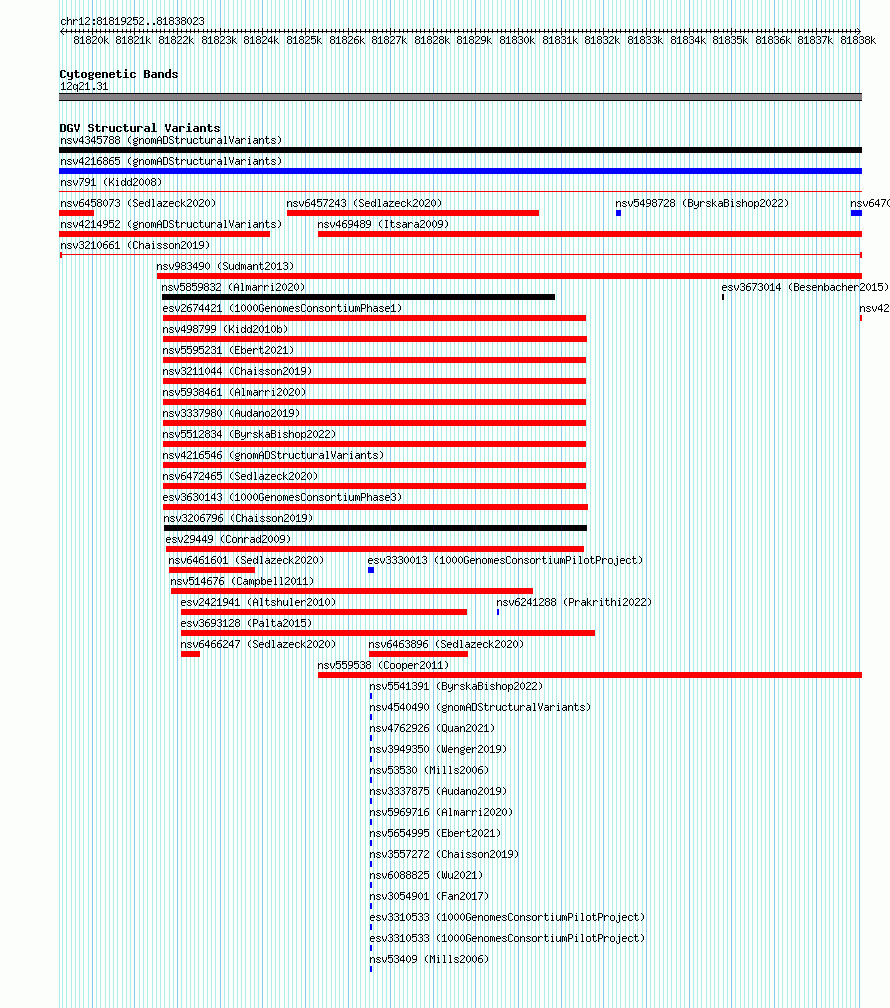This screenshot has width=890, height=1008.
Task: Click the DGV Structural Variants track title
Action: pos(140,128)
